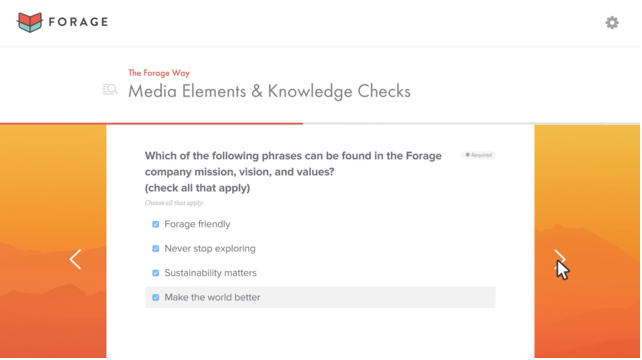Click the Choose all that apply hint text

[x=174, y=203]
